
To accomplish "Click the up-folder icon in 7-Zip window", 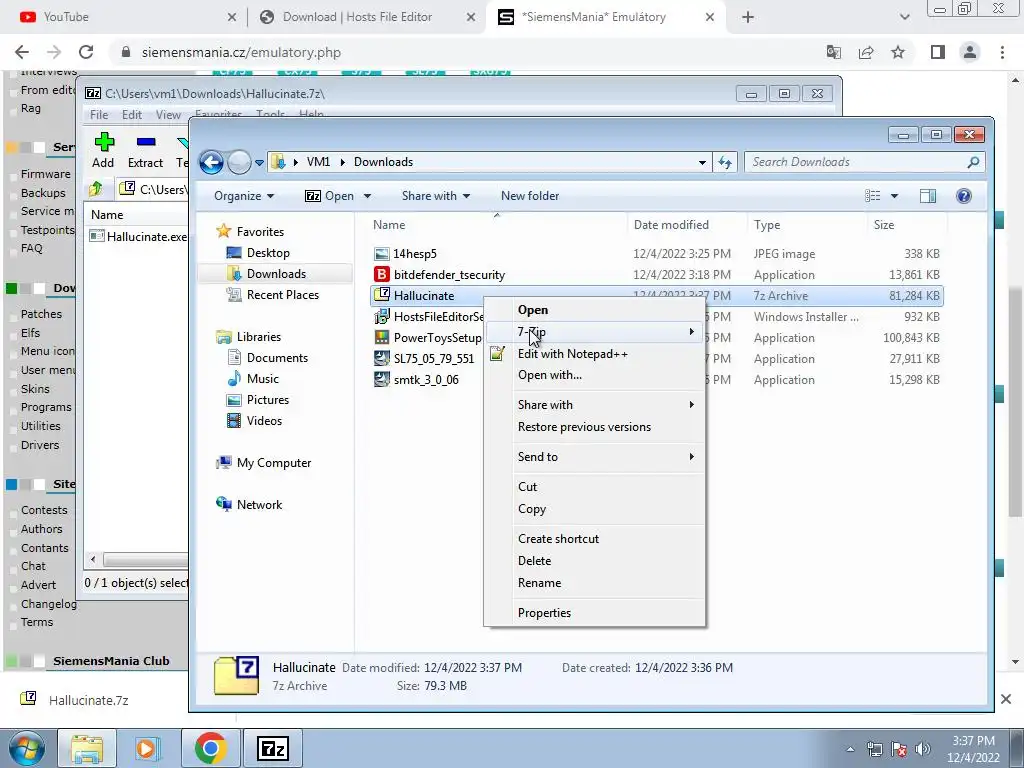I will point(96,189).
